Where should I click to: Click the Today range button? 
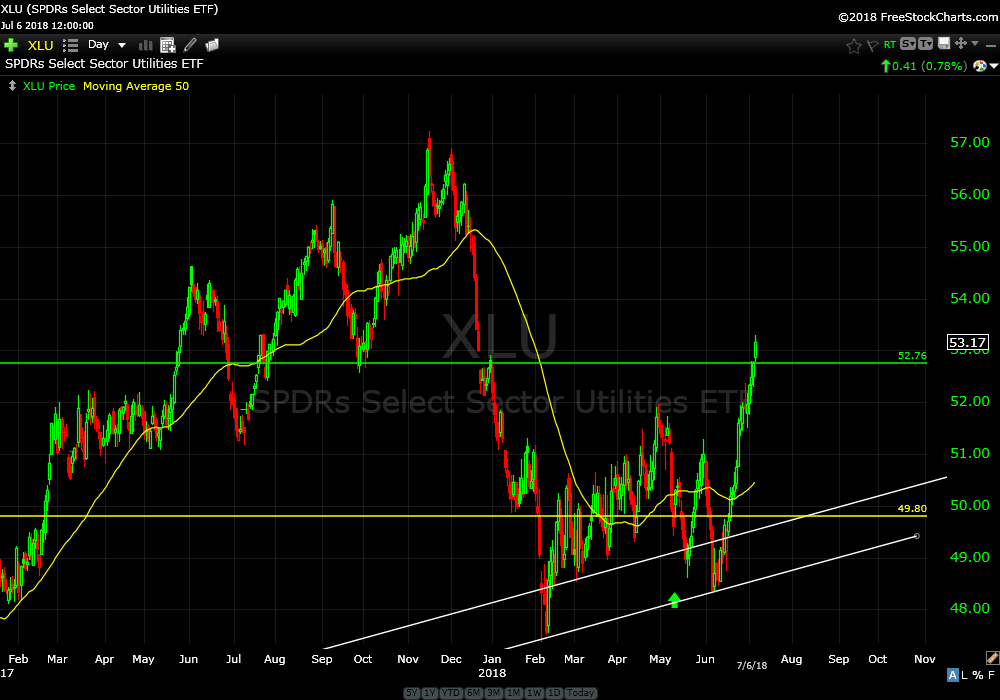tap(580, 693)
